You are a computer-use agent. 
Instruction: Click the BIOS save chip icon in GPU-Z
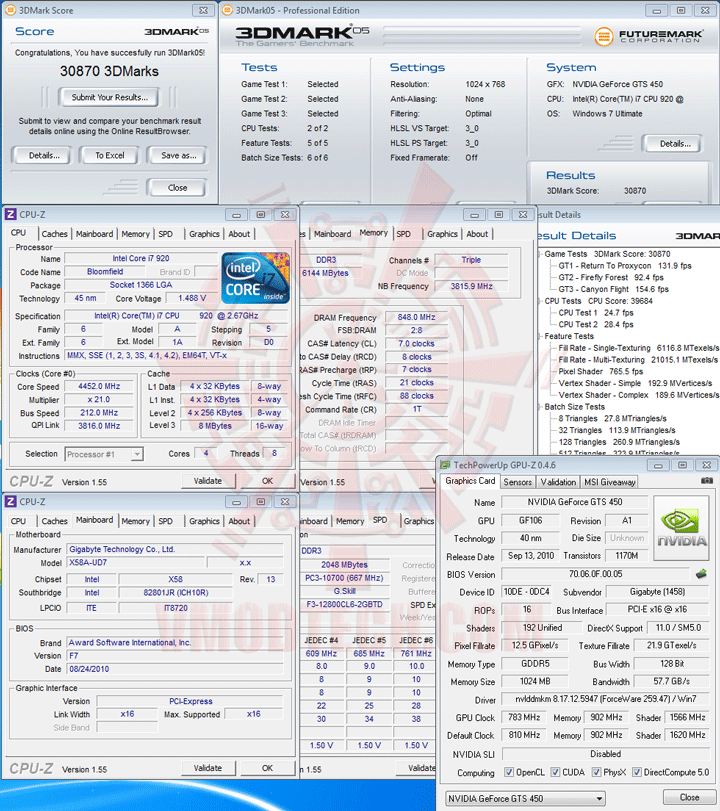click(701, 574)
